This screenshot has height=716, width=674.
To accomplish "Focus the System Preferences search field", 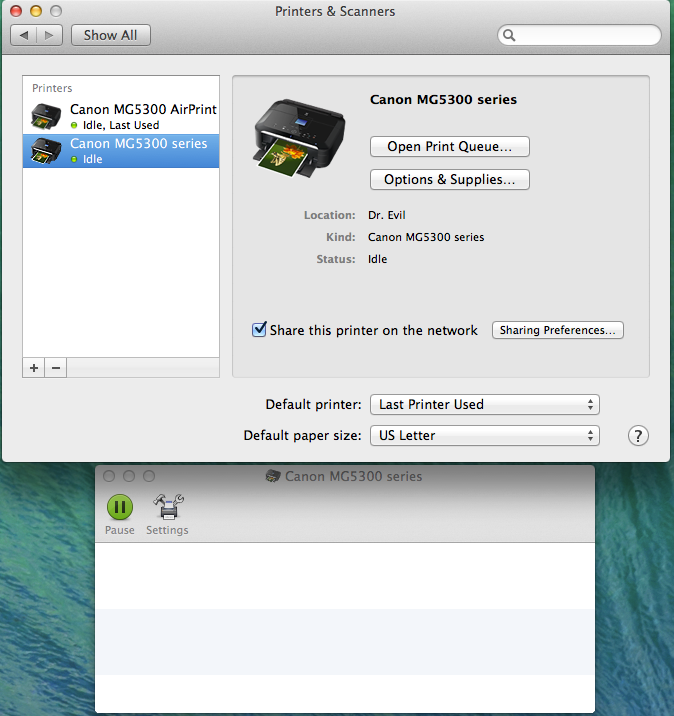I will [x=579, y=35].
